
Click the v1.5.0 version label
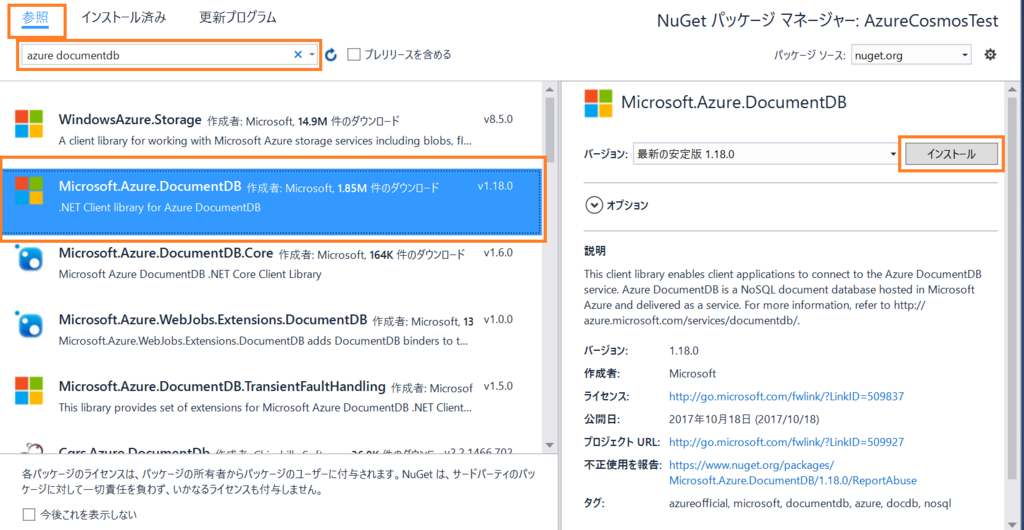[498, 386]
